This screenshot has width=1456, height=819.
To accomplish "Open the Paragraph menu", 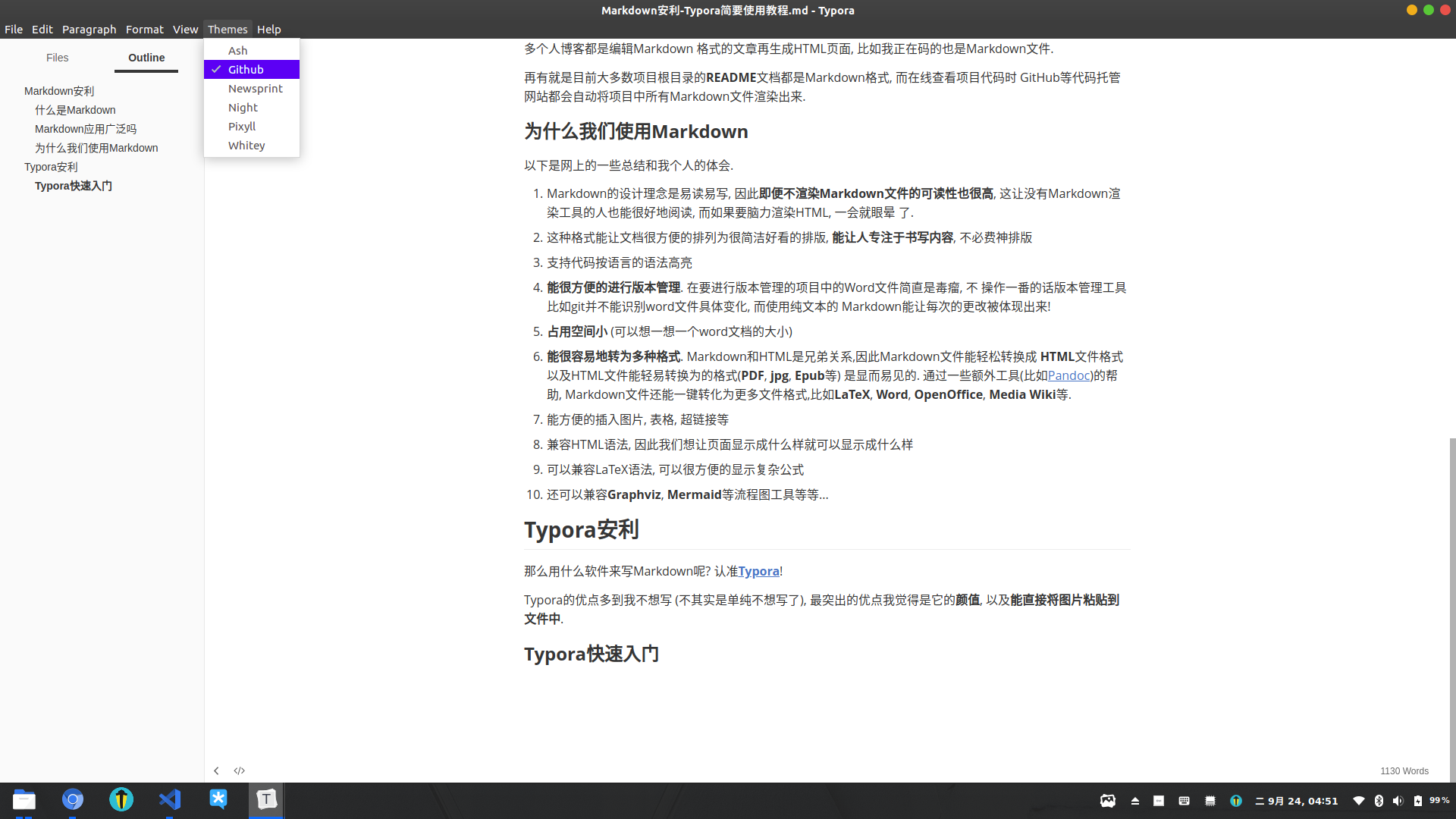I will 89,29.
